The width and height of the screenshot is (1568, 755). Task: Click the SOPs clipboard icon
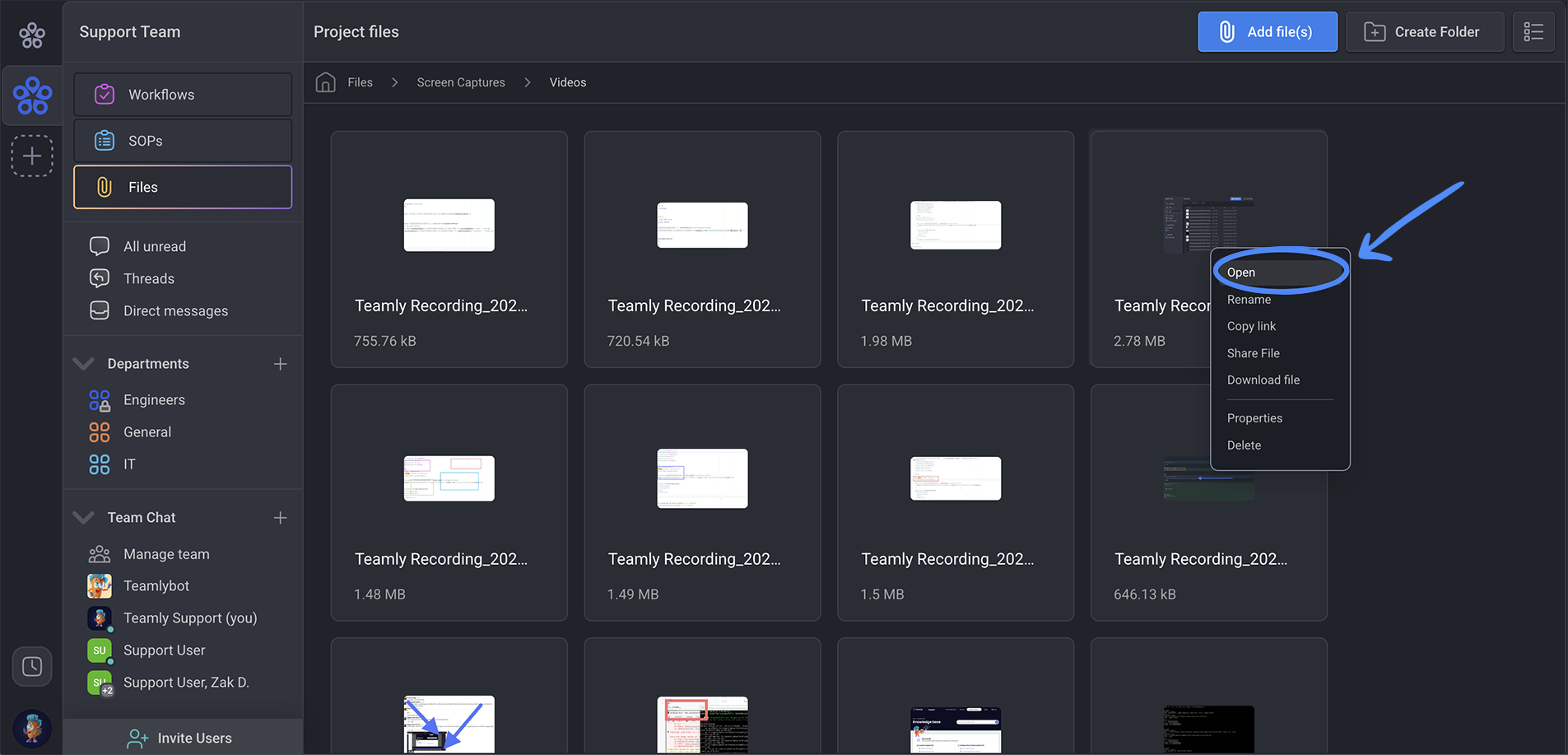(x=105, y=141)
